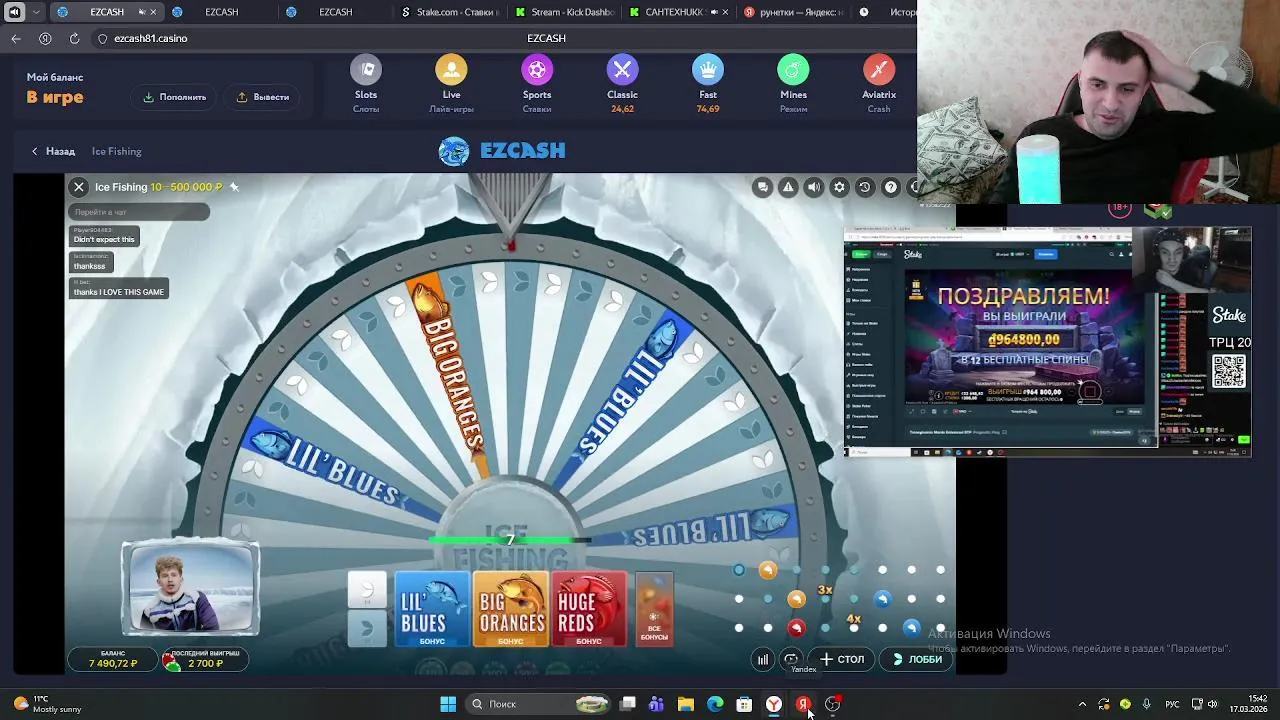Select the ВСЕ БОНУСЫ all bonuses card
Screen dimensions: 1280x720
(654, 609)
